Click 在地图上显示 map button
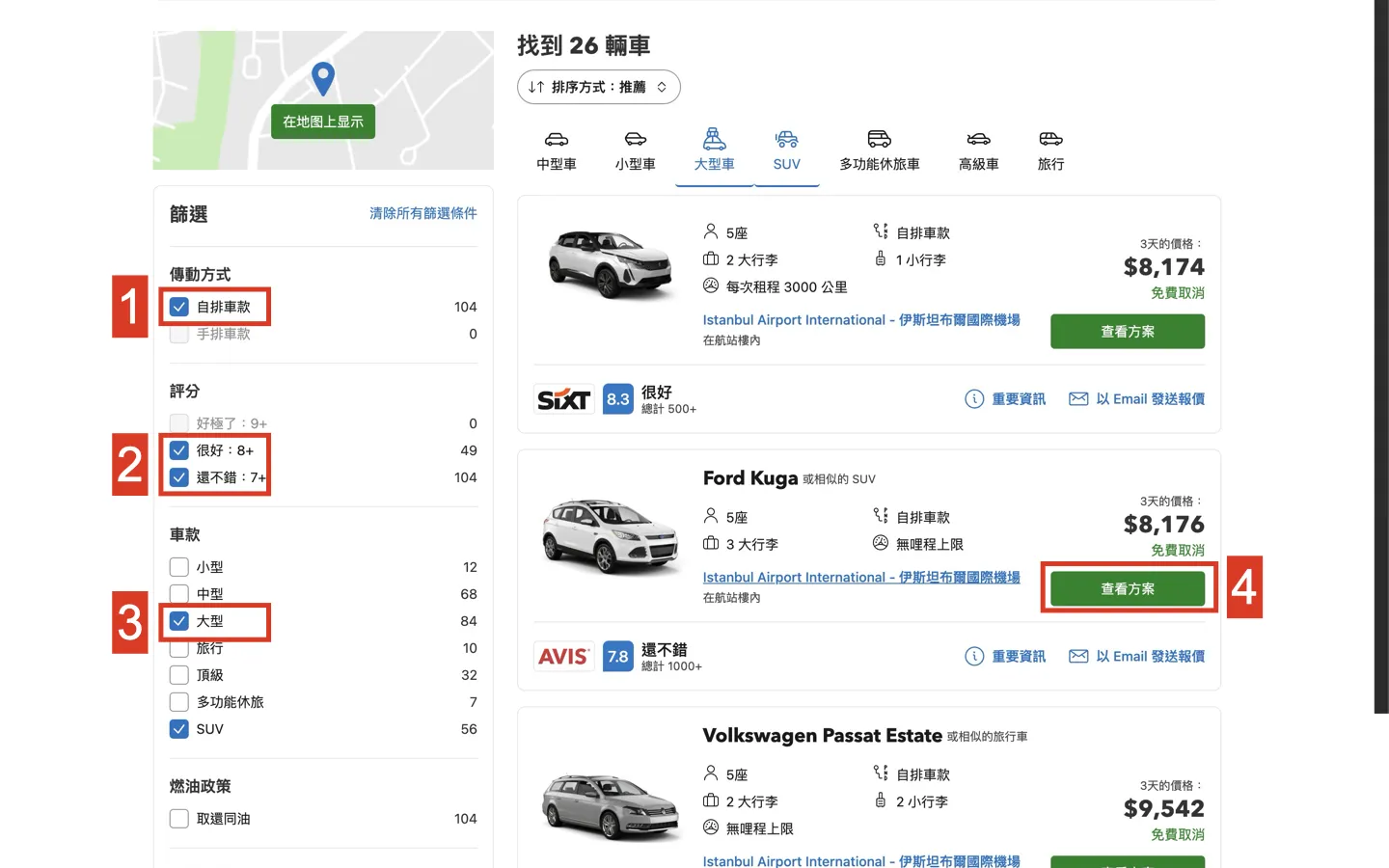This screenshot has width=1389, height=868. click(x=323, y=122)
